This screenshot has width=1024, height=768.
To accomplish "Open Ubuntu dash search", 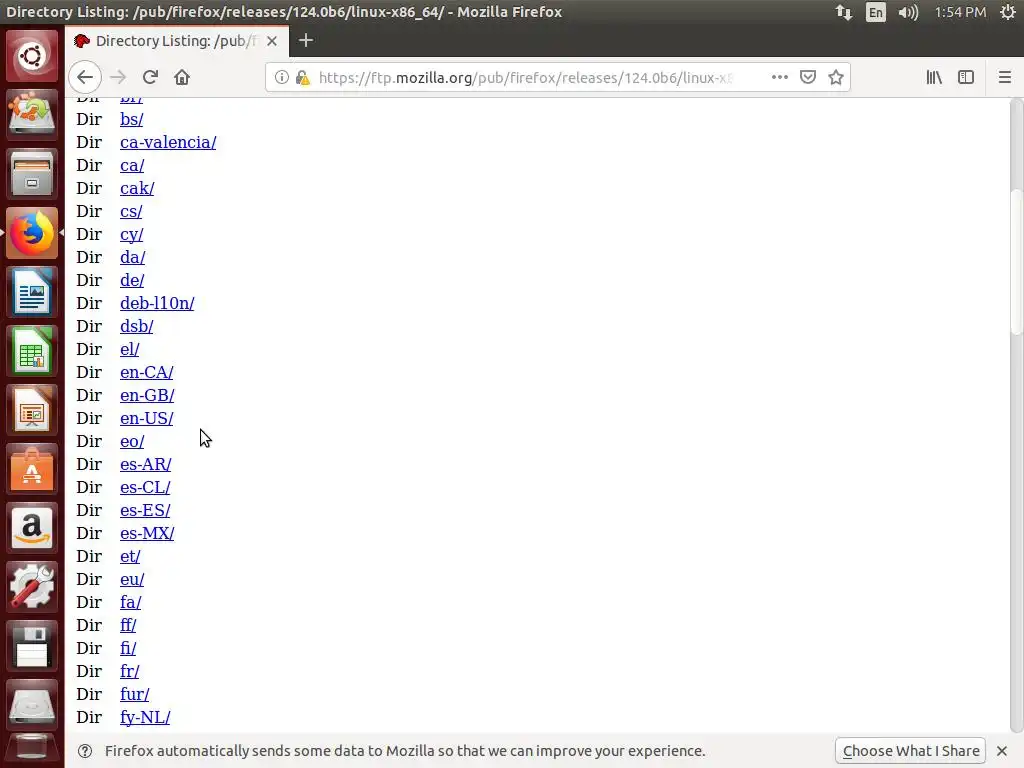I will click(x=32, y=56).
